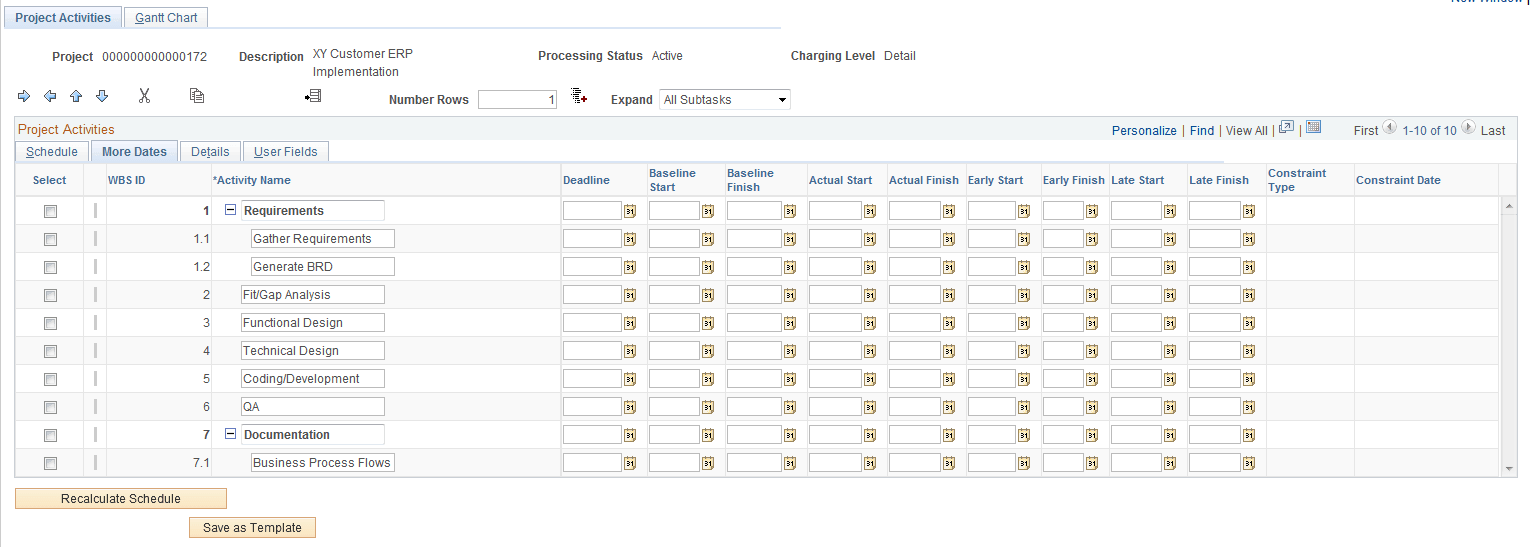Open Early Start calendar for Technical Design
The height and width of the screenshot is (547, 1532).
[x=1023, y=351]
